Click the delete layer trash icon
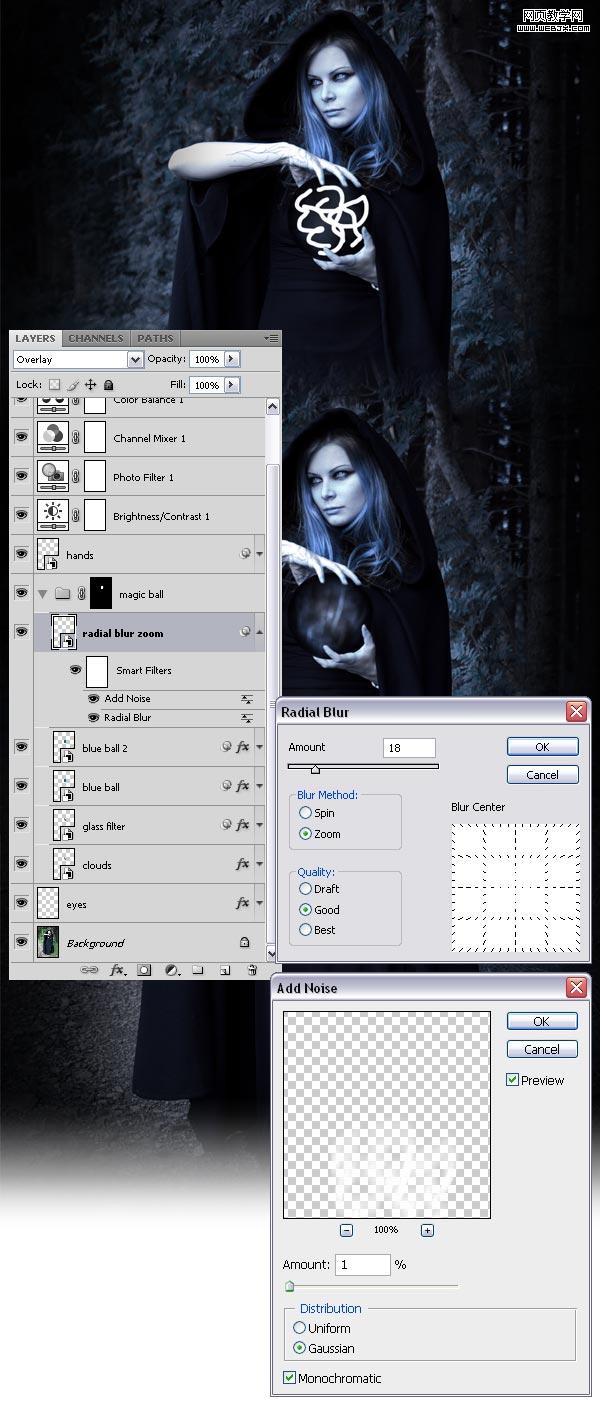Image resolution: width=600 pixels, height=1404 pixels. click(x=252, y=969)
